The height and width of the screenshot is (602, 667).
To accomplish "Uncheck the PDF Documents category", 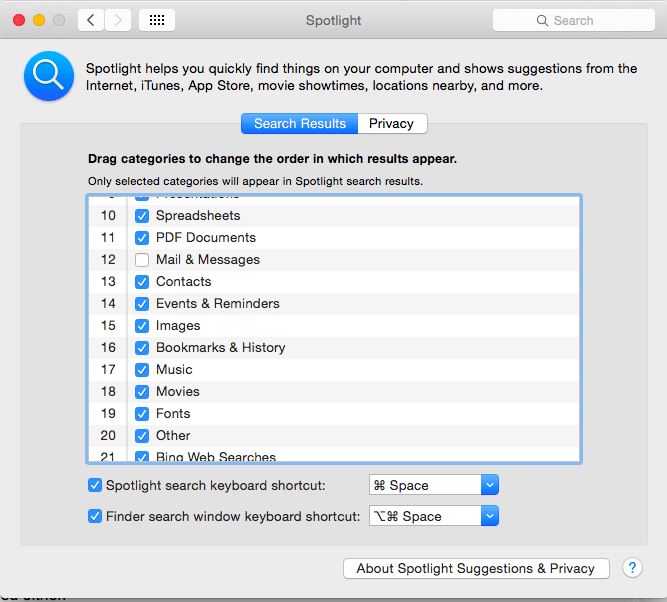I will [x=142, y=238].
